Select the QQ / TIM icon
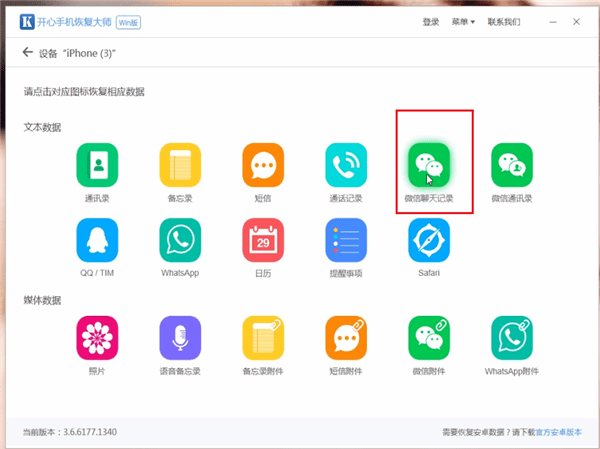Screen dimensions: 600x449 [98, 240]
